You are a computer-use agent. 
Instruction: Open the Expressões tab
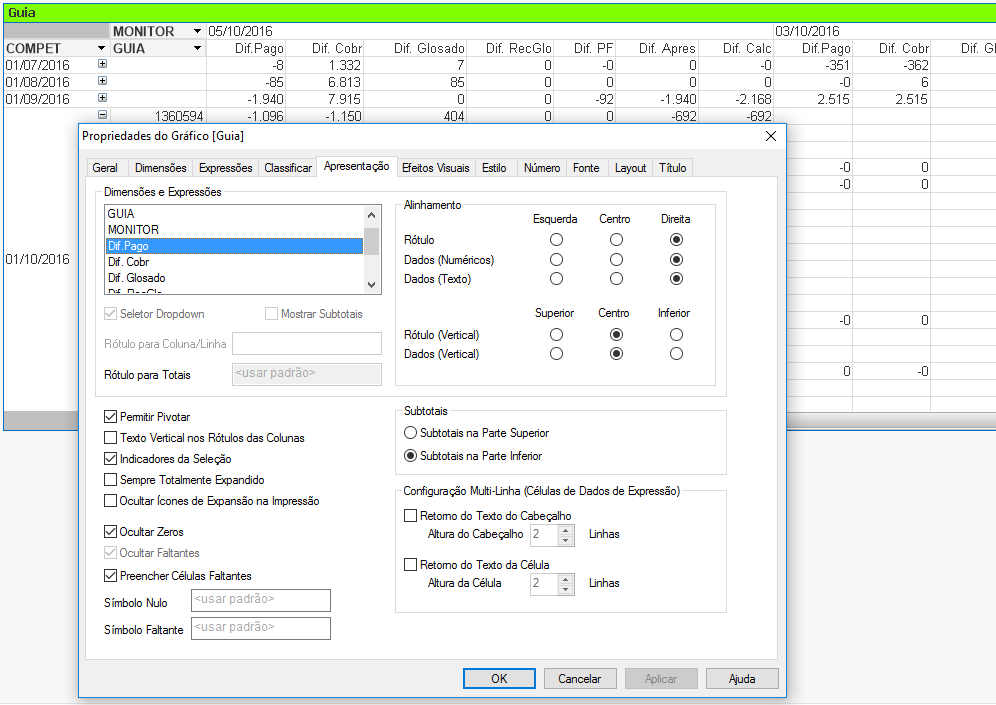tap(225, 168)
